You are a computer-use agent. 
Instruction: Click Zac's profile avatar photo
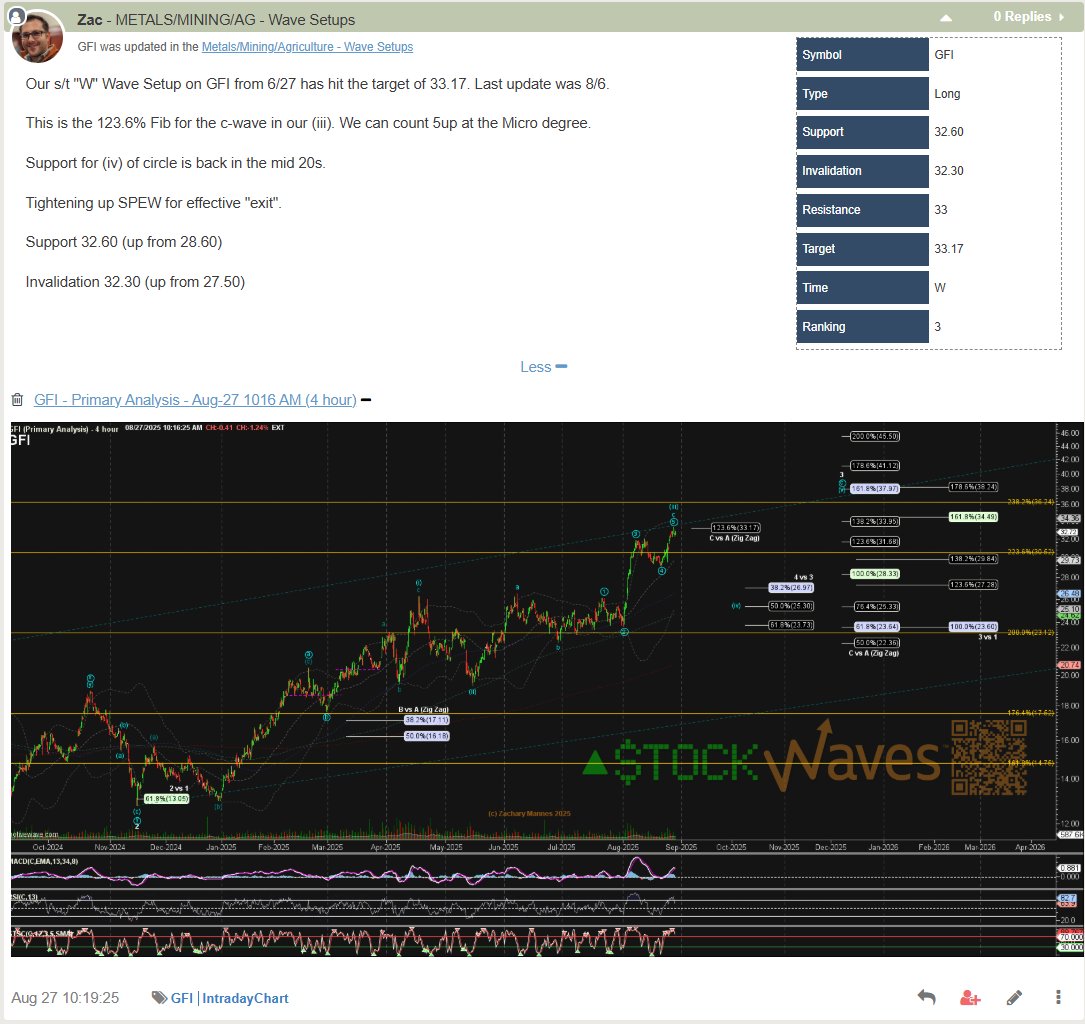tap(38, 37)
